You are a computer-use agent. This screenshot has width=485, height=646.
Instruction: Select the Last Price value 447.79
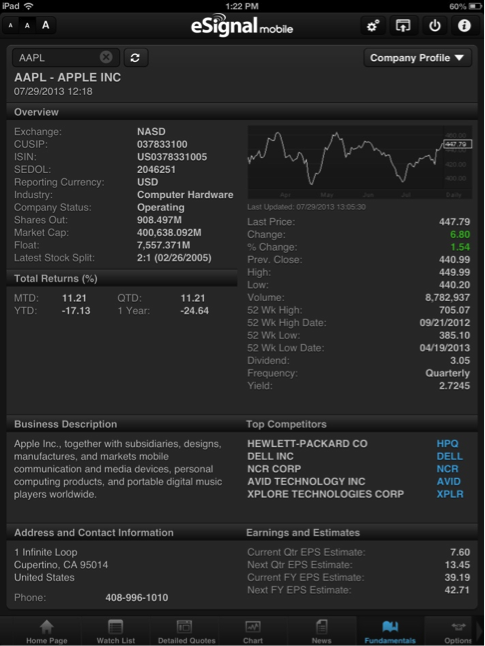click(x=454, y=222)
